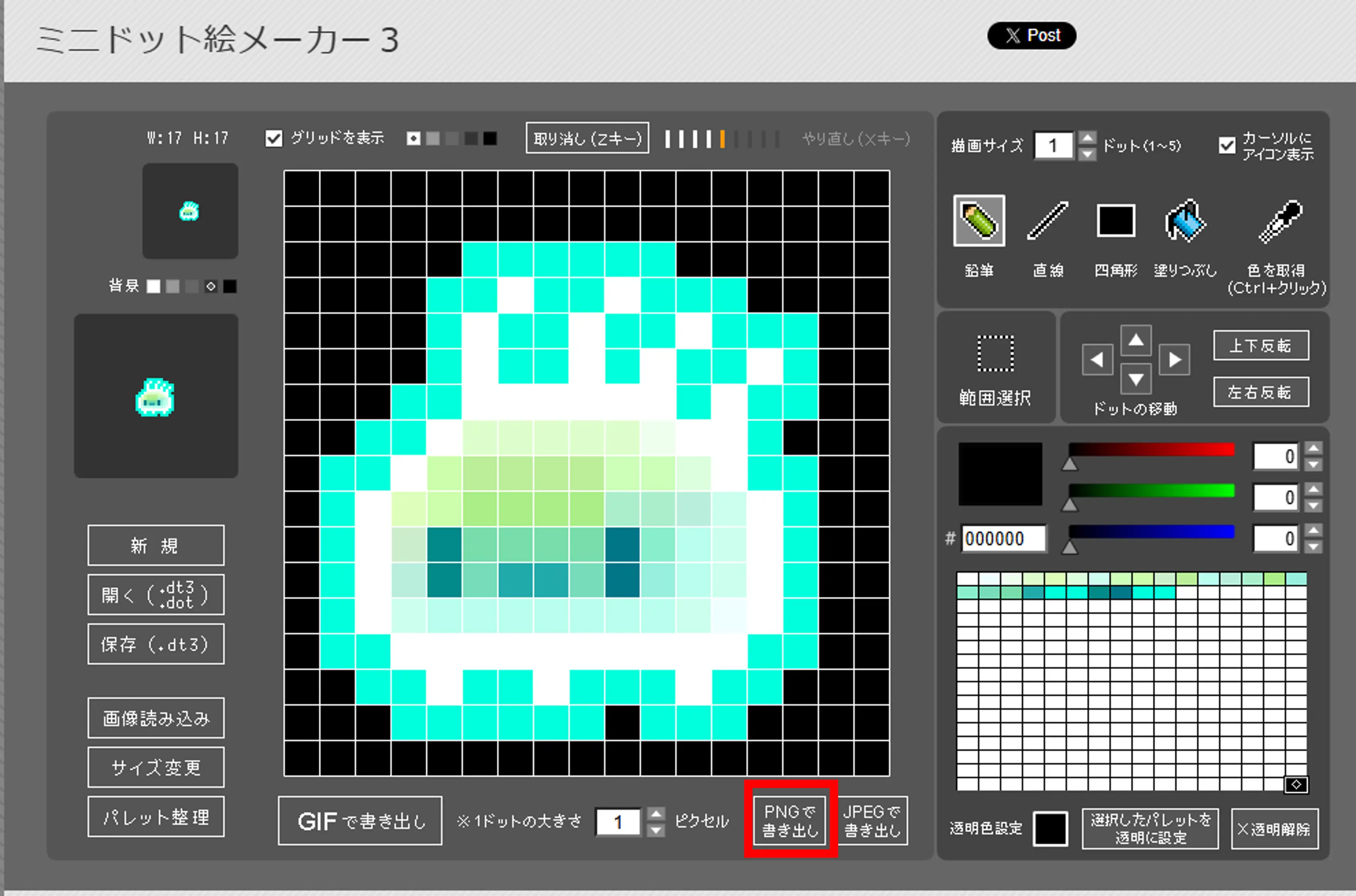Decrease the dot size in pixels stepper

point(656,830)
